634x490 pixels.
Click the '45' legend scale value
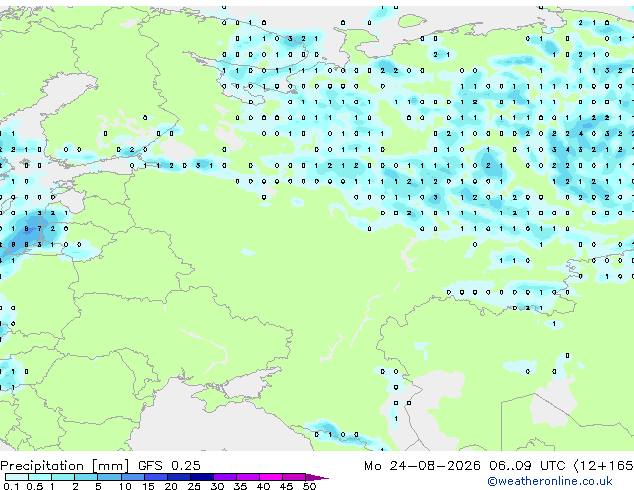[x=286, y=486]
